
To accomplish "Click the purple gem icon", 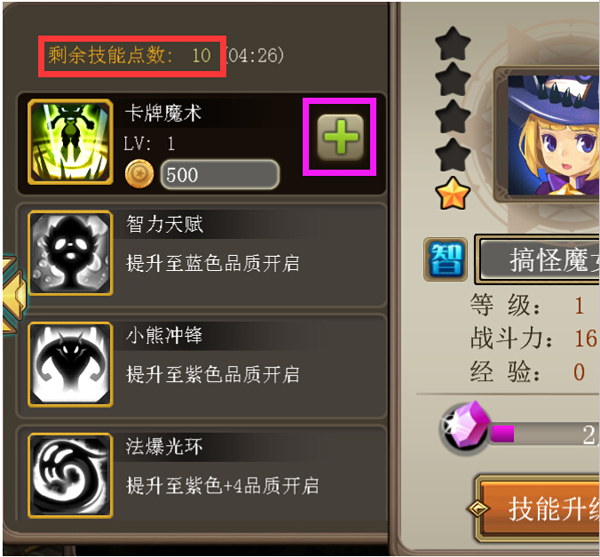I will click(x=466, y=427).
